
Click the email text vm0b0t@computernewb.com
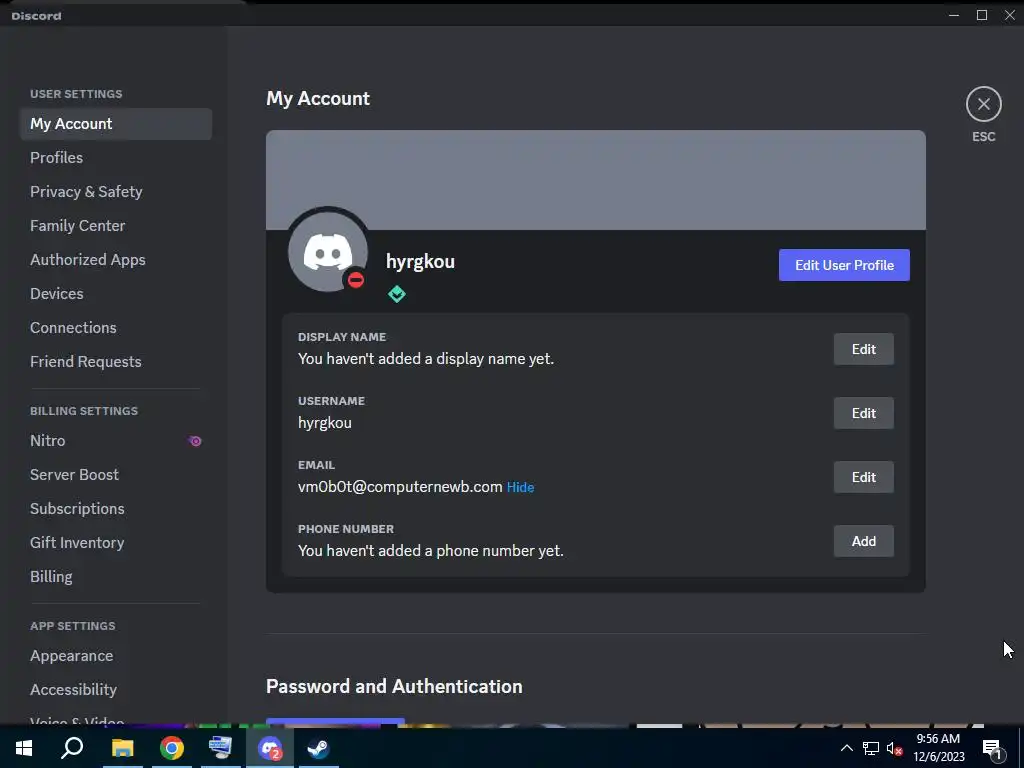tap(400, 487)
